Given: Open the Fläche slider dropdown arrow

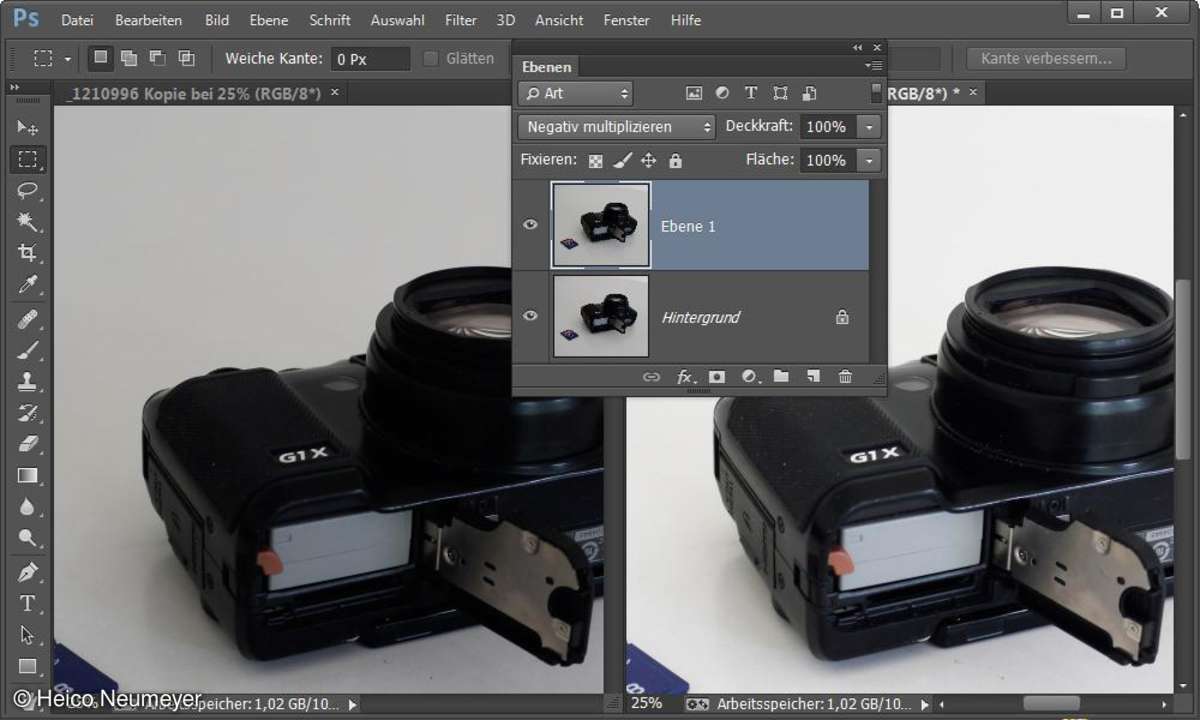Looking at the screenshot, I should 871,160.
